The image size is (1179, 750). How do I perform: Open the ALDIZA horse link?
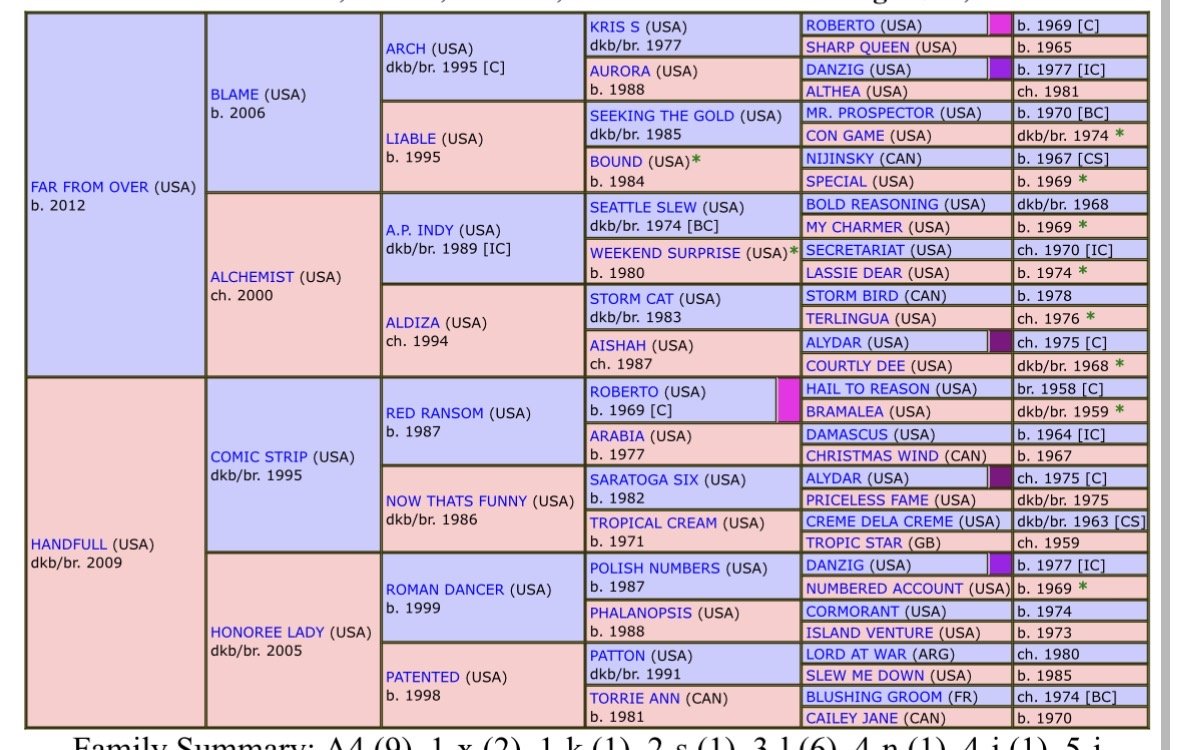pyautogui.click(x=413, y=323)
